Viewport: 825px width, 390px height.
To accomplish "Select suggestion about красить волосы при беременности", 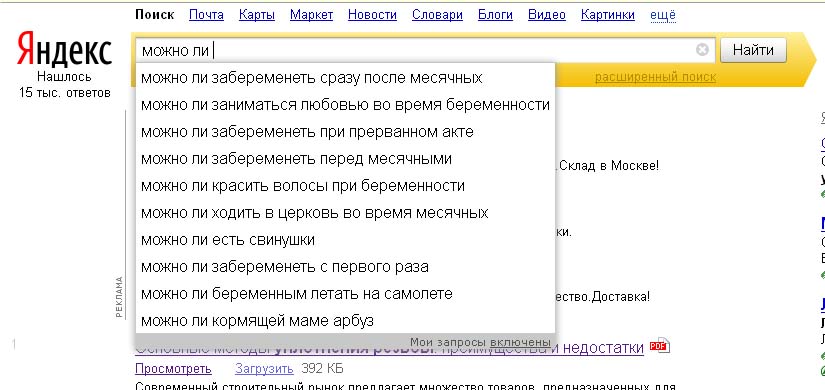I will pos(345,186).
